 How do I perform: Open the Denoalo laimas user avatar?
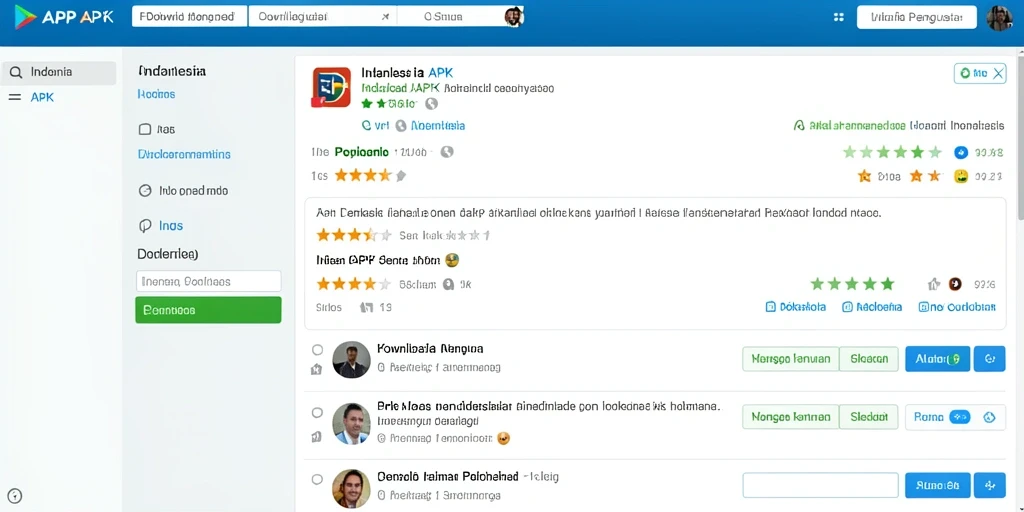pyautogui.click(x=351, y=488)
